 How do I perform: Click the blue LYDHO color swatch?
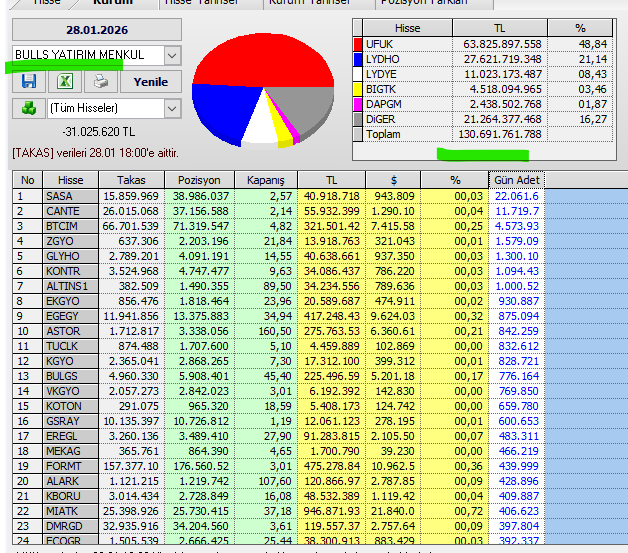(x=358, y=59)
